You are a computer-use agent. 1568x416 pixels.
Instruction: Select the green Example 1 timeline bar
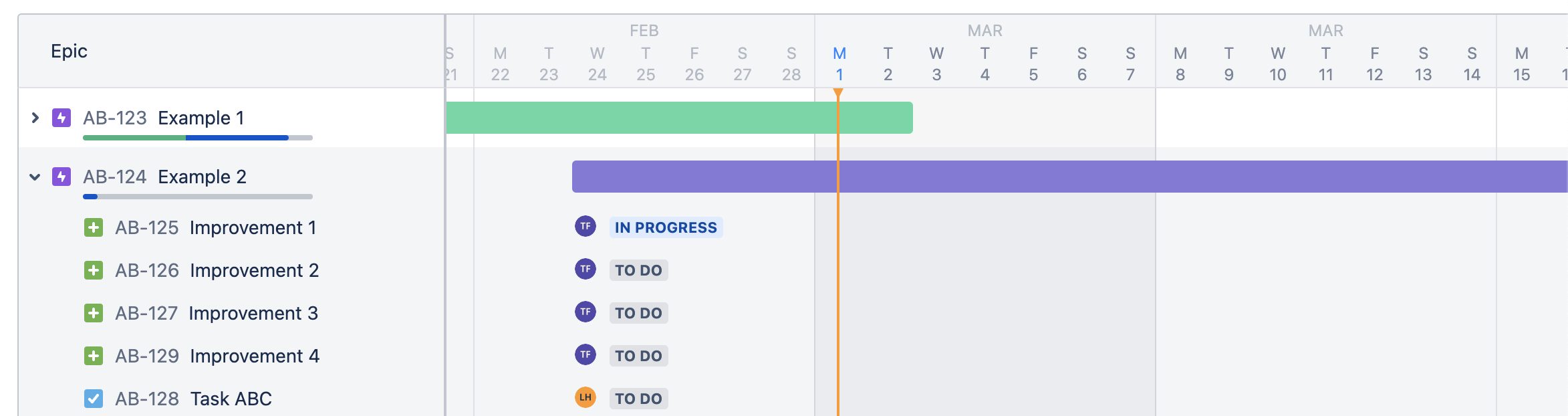click(679, 118)
